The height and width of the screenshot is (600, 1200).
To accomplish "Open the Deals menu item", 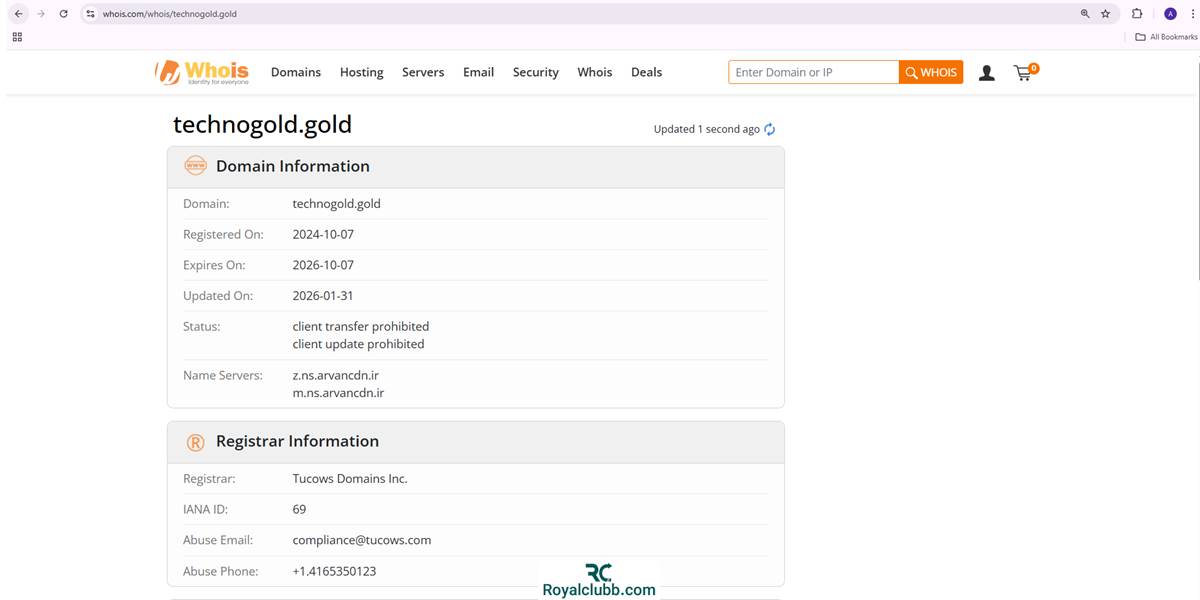I will (646, 72).
